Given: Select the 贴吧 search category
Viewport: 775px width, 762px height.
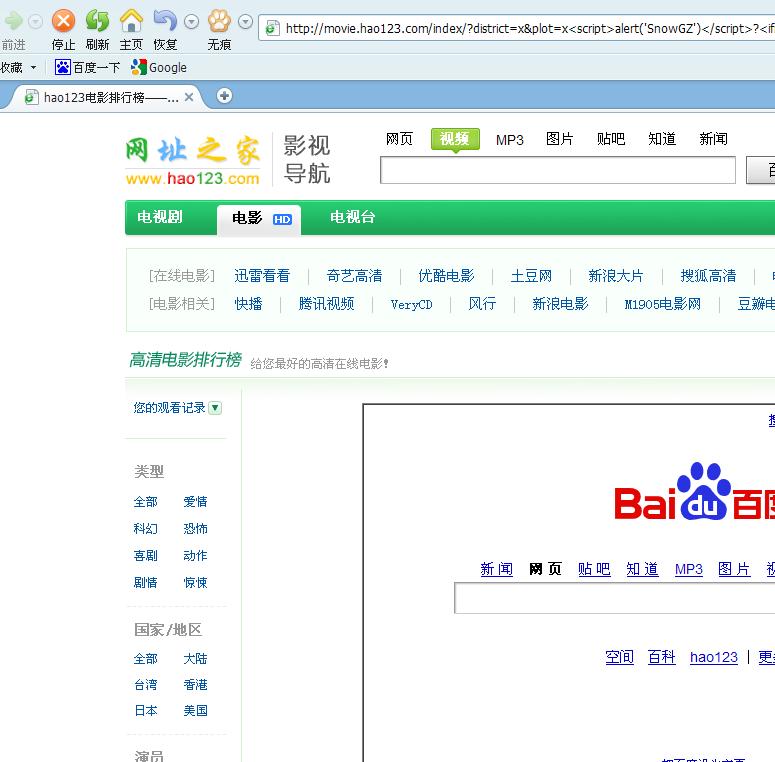Looking at the screenshot, I should tap(611, 139).
